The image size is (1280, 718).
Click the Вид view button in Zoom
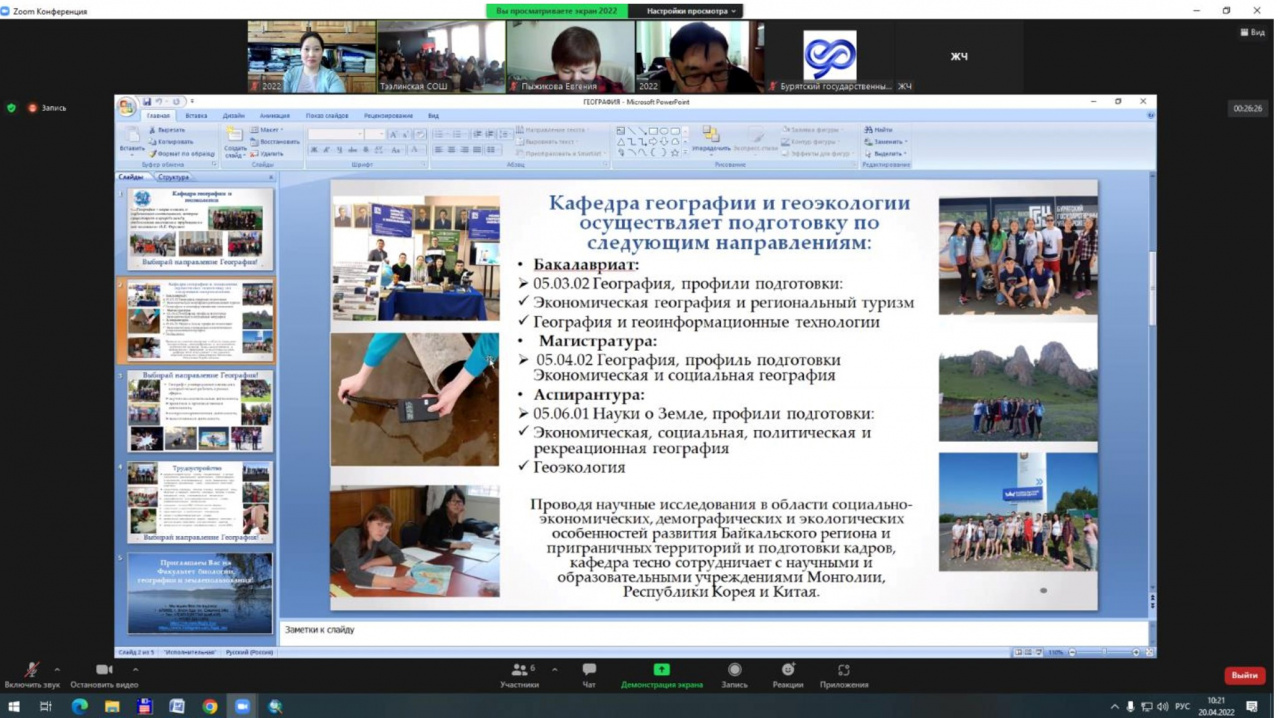tap(1252, 32)
